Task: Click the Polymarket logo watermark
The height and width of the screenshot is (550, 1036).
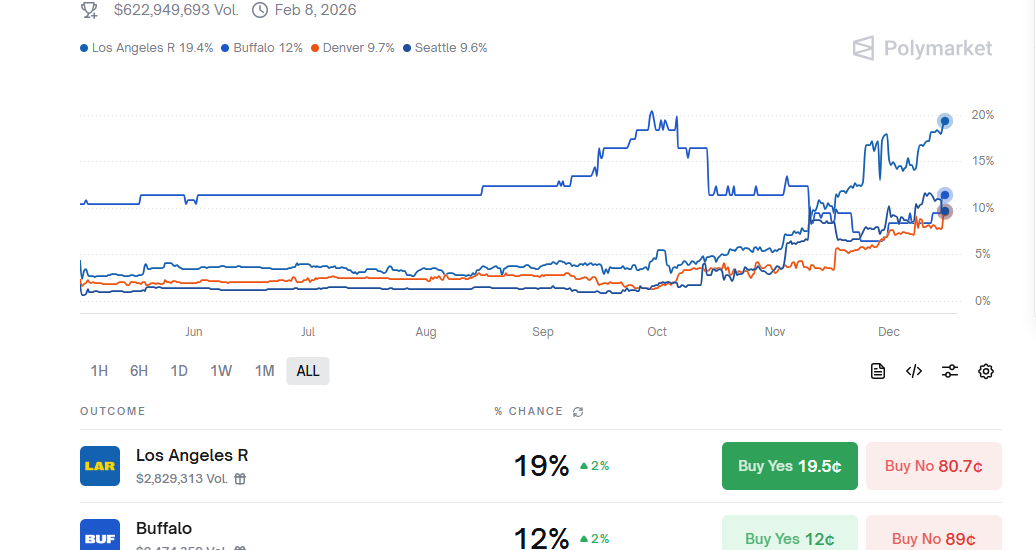Action: point(922,48)
